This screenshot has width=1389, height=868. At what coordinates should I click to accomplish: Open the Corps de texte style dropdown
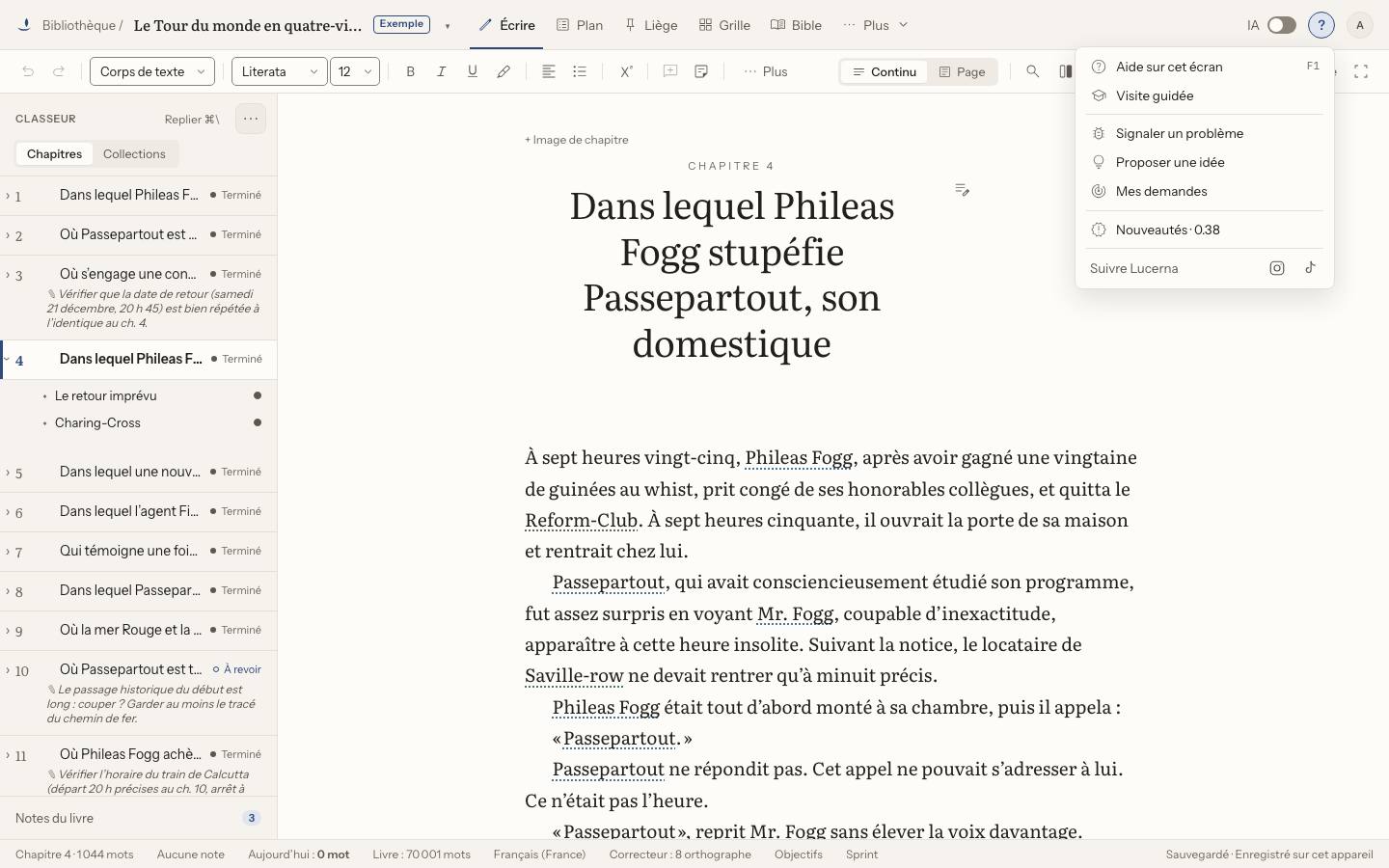coord(152,71)
